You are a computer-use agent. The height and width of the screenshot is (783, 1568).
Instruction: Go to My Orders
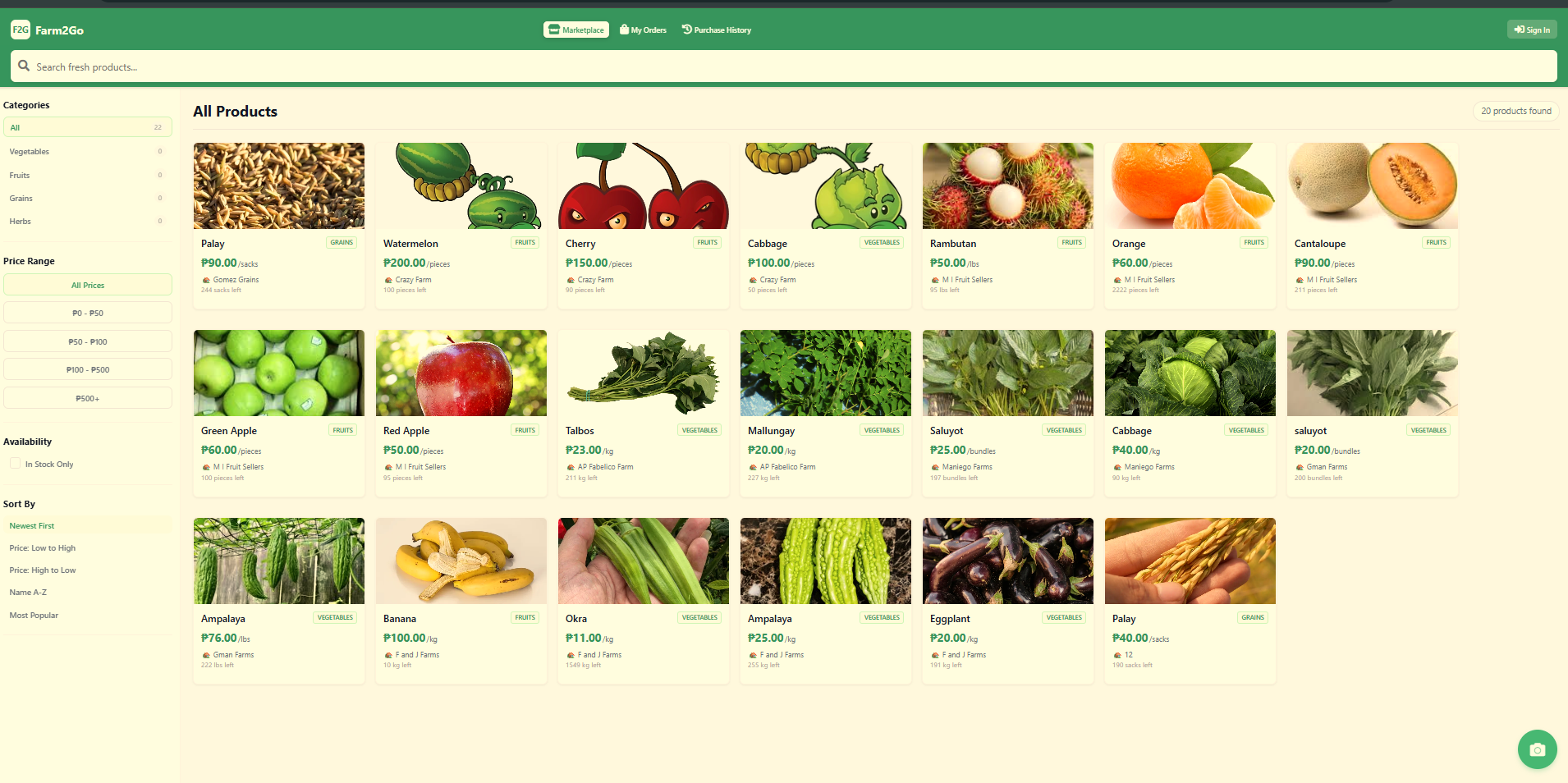click(643, 30)
